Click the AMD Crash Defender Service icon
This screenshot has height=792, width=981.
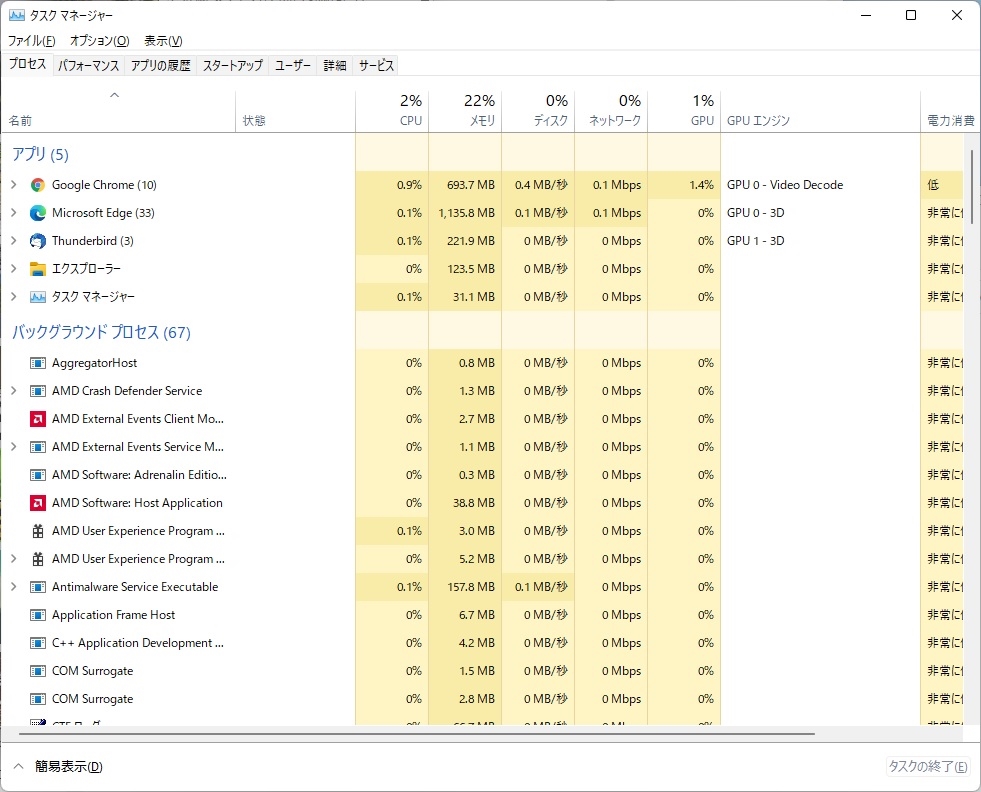click(38, 391)
